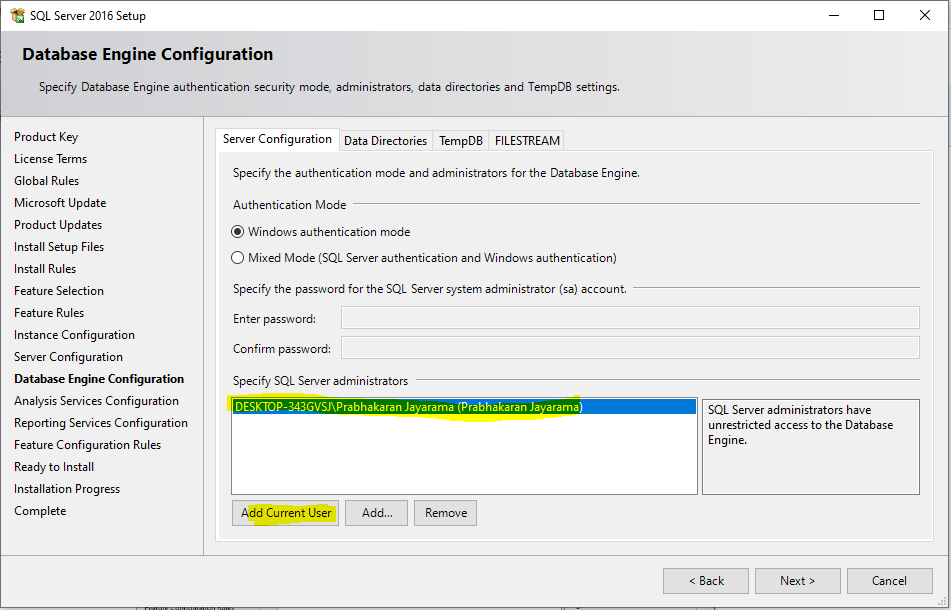Focus the Confirm password field
This screenshot has width=951, height=610.
pos(630,348)
